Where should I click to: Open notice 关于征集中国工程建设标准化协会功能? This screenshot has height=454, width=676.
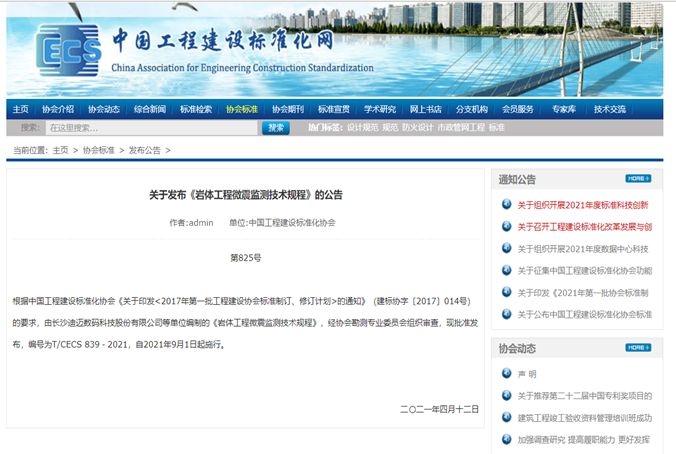[585, 271]
